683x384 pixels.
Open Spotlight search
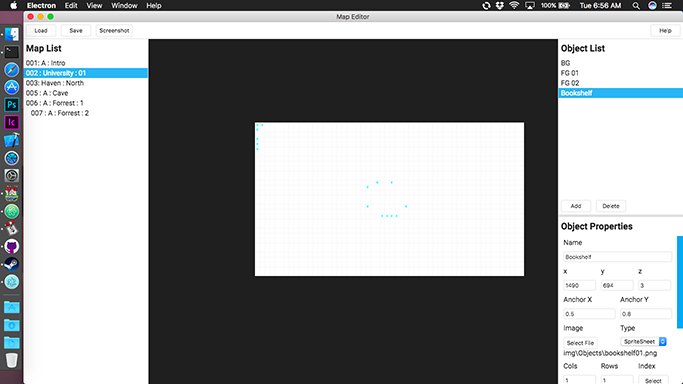coord(636,5)
